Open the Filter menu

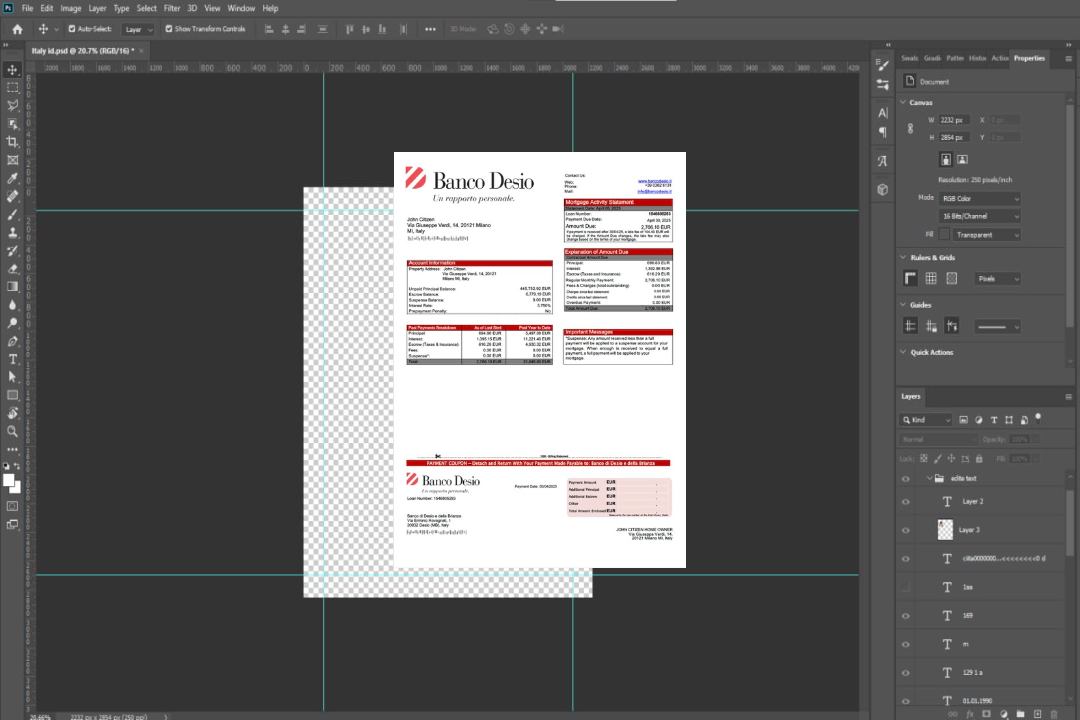172,8
